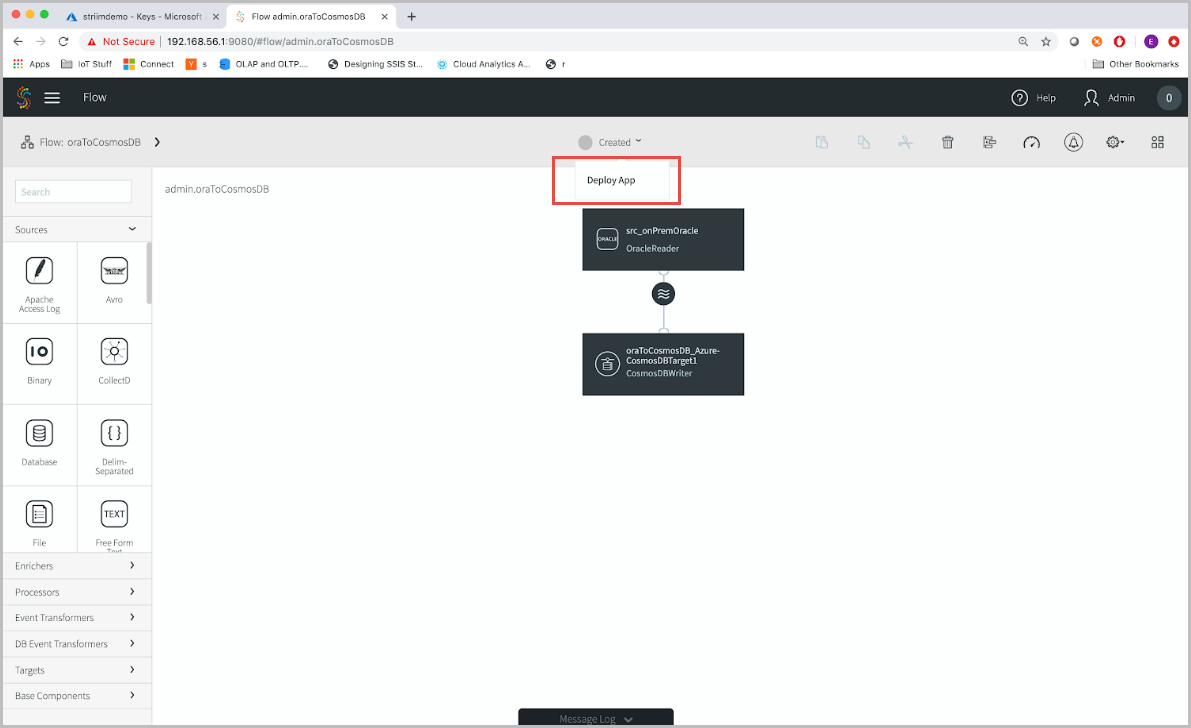Open the hamburger navigation menu
The image size is (1191, 728).
(x=52, y=97)
